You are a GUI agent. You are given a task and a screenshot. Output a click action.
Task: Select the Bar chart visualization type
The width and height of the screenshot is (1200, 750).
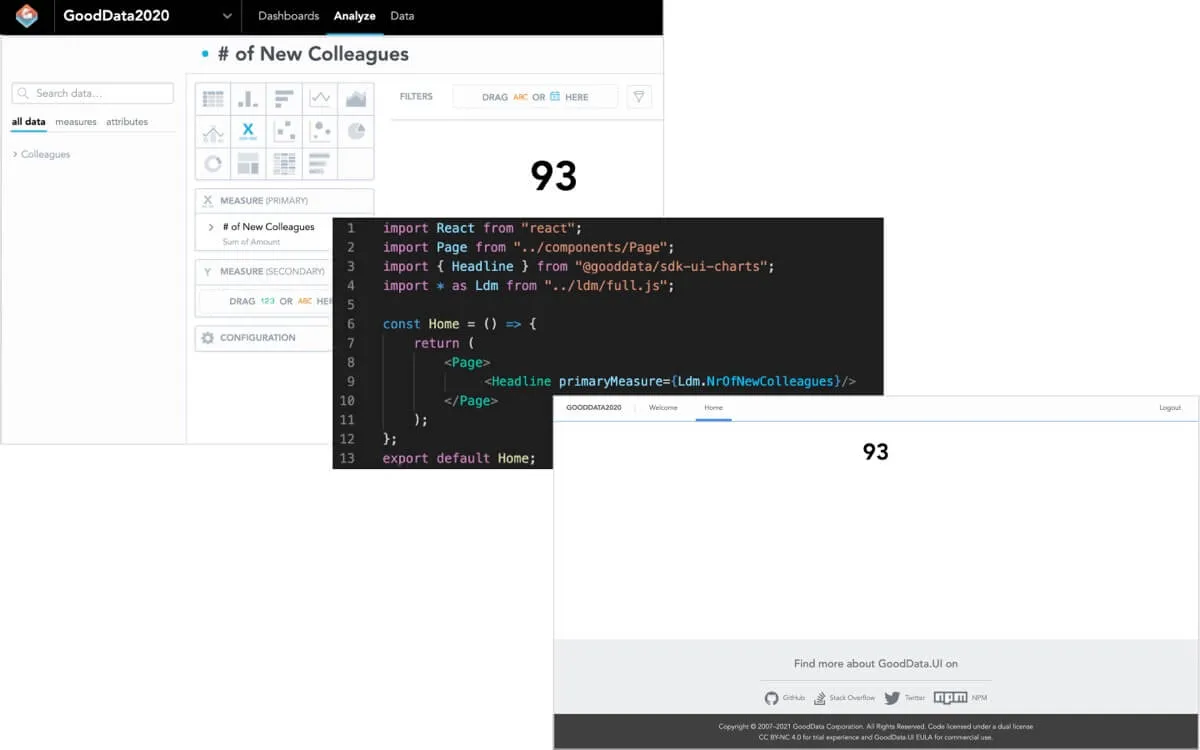(284, 98)
